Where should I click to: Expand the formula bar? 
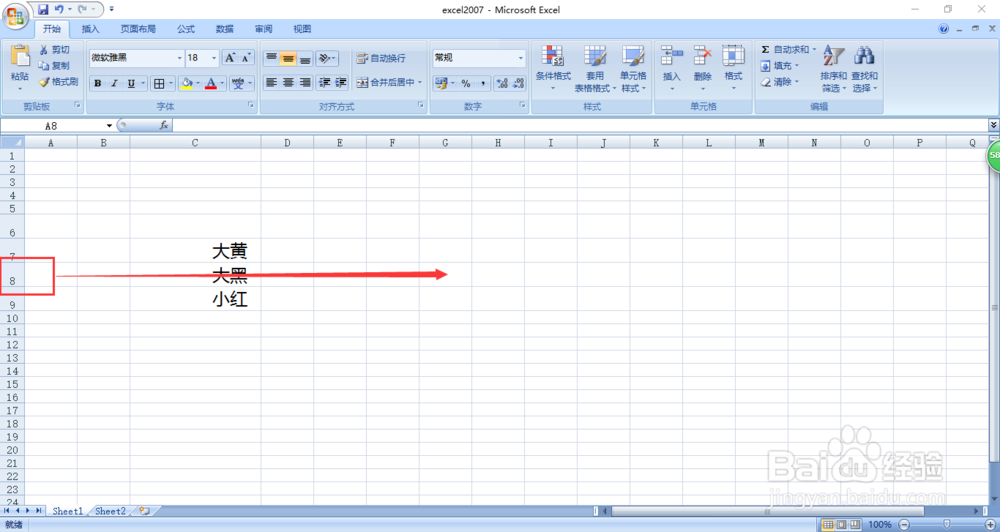pyautogui.click(x=994, y=125)
